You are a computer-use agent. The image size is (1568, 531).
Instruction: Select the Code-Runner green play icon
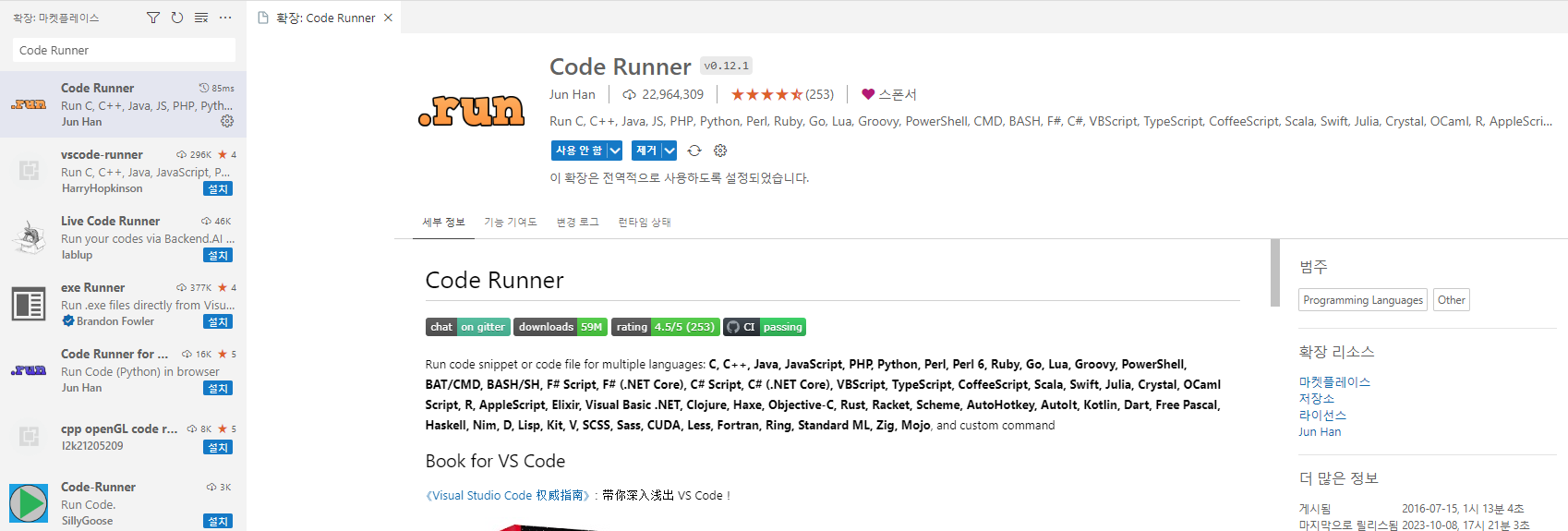tap(29, 503)
